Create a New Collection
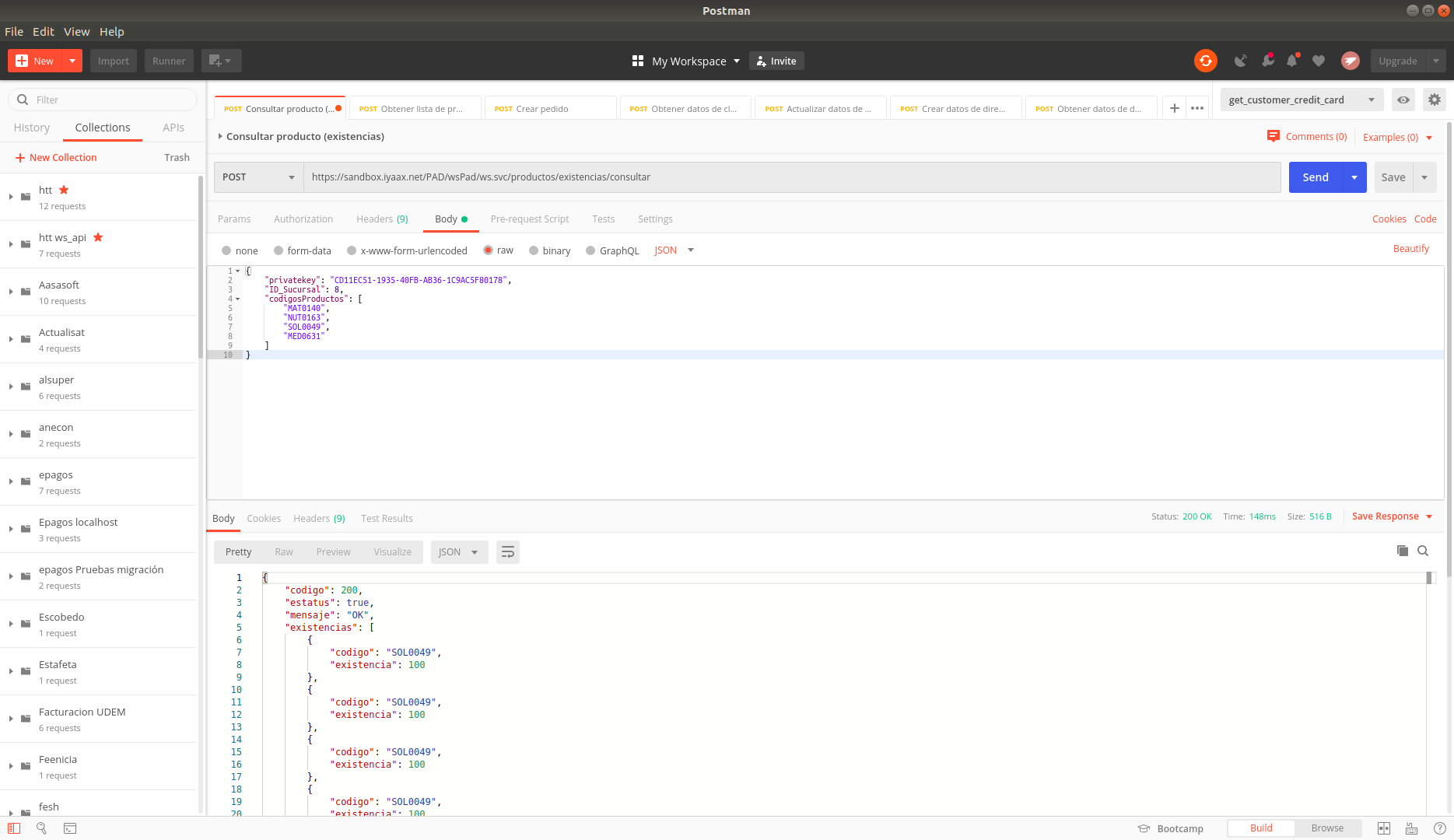The width and height of the screenshot is (1454, 840). [x=56, y=157]
